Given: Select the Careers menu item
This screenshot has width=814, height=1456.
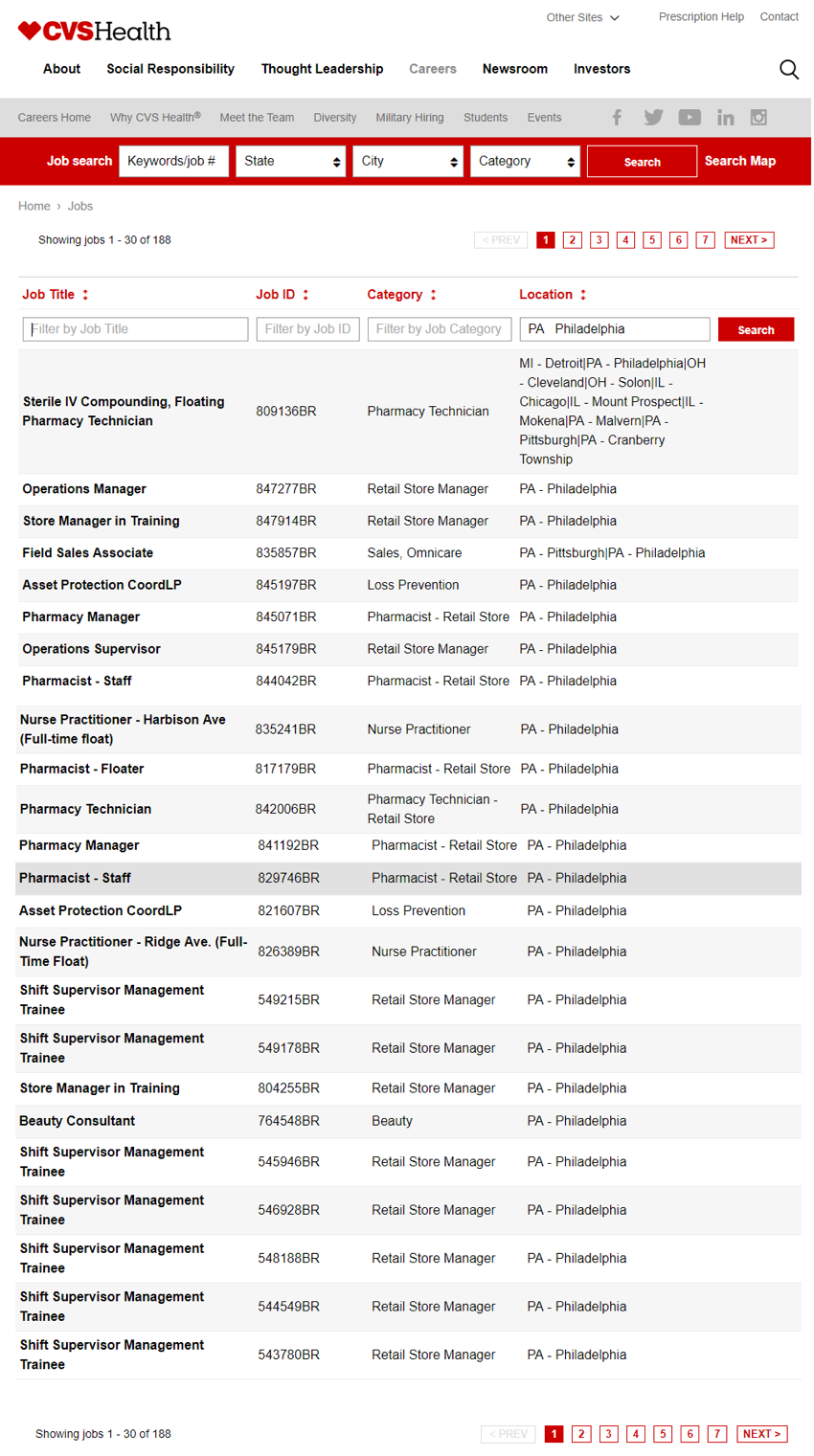Looking at the screenshot, I should click(433, 69).
